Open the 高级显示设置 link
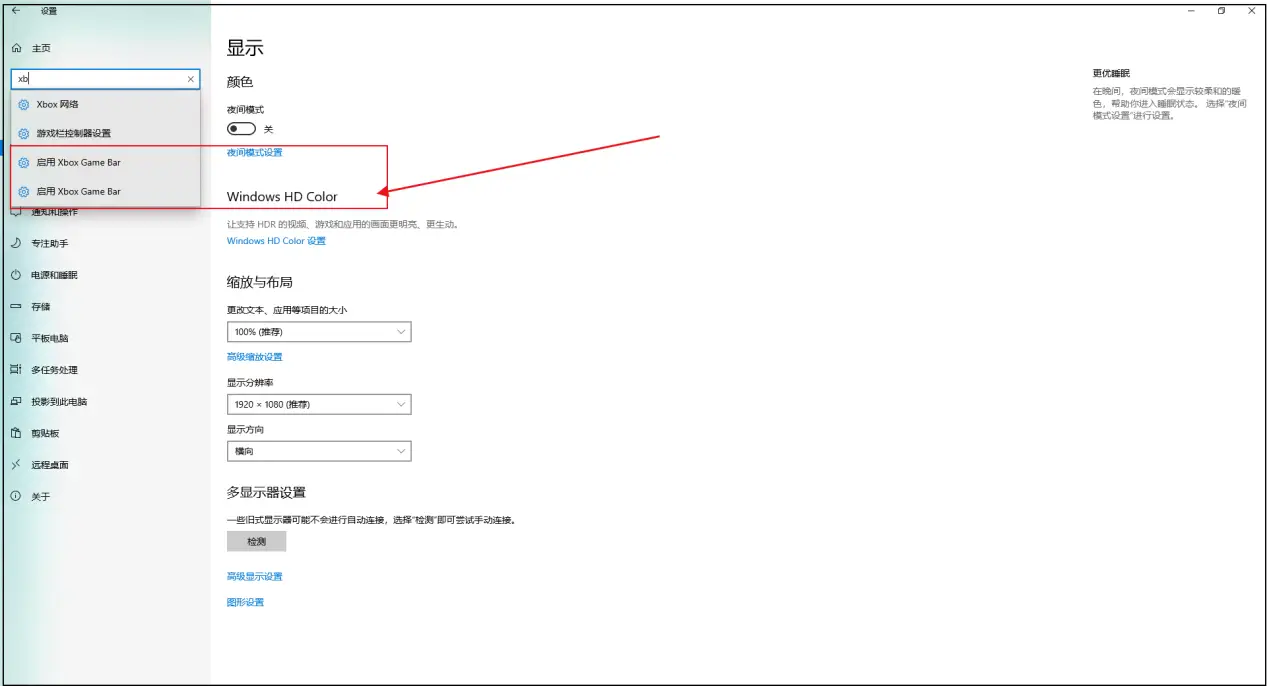 click(255, 577)
